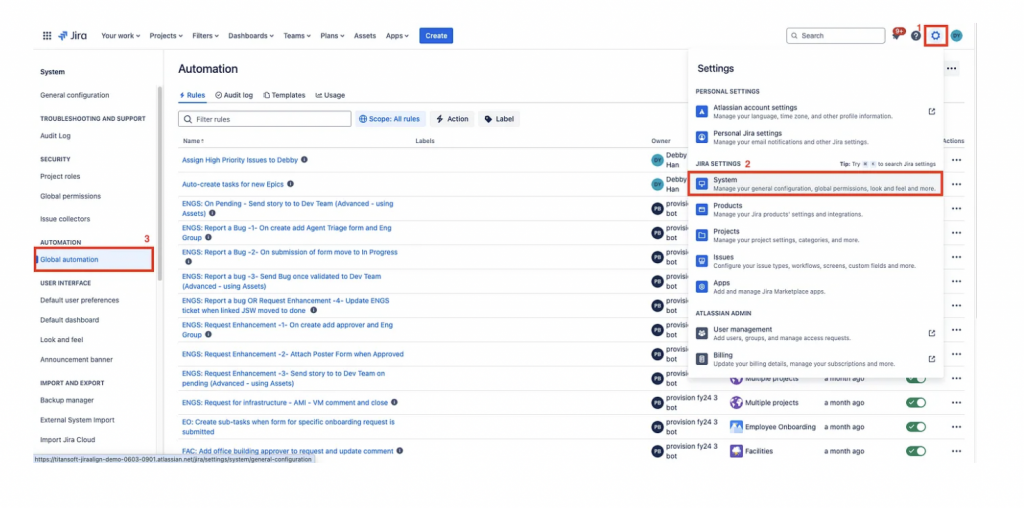Open the Scope: All rules filter
Screen dimensions: 1024x508
point(390,119)
